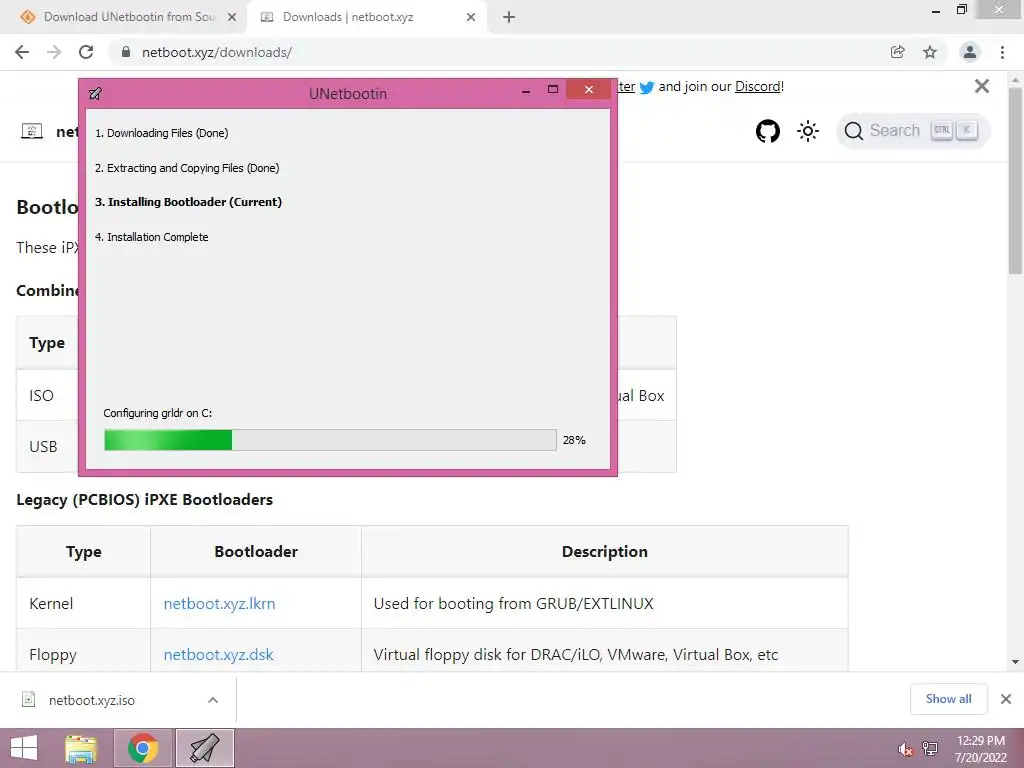Click the Description column header
This screenshot has width=1024, height=768.
pos(605,552)
